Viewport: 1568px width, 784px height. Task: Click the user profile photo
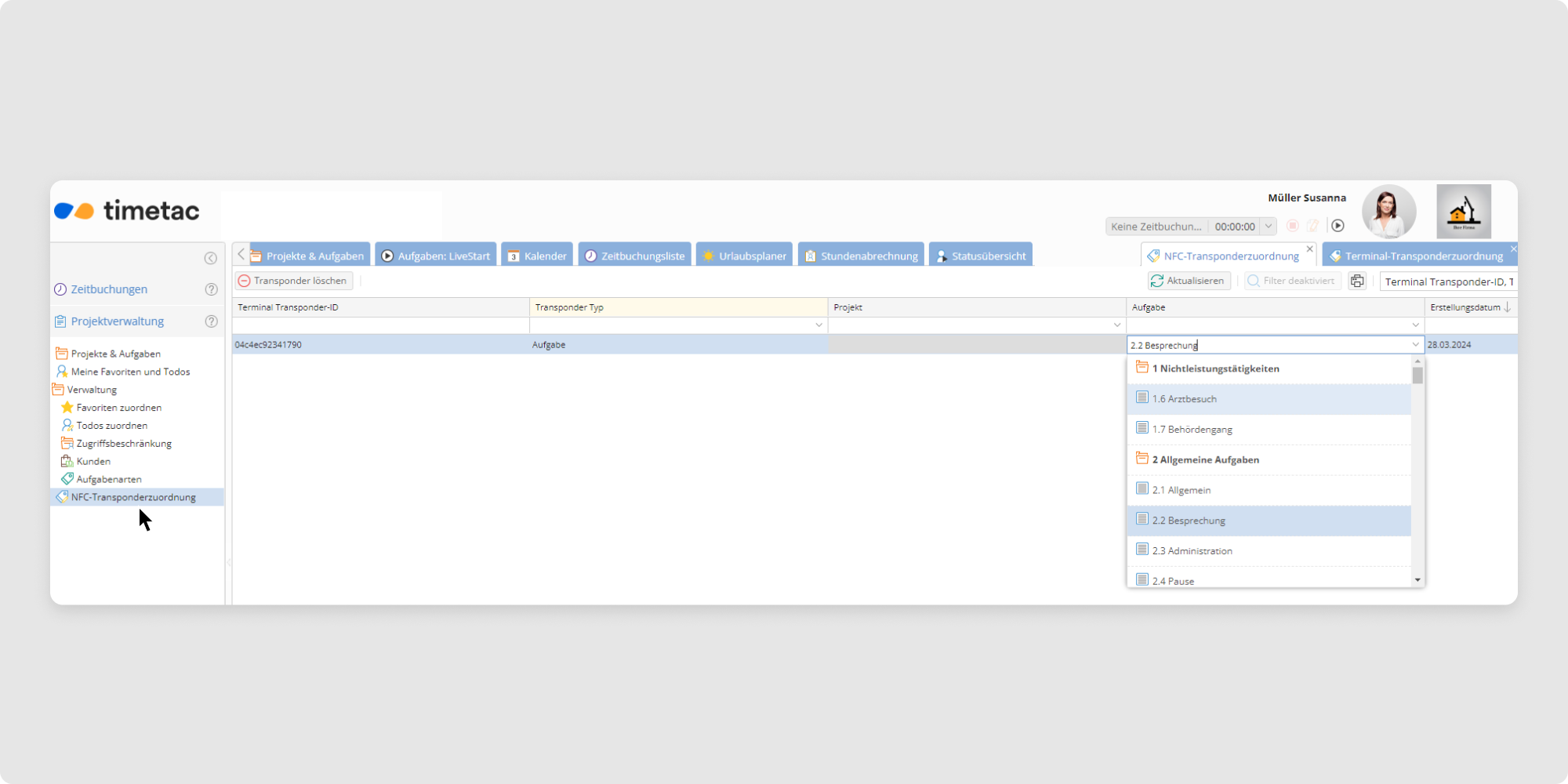pyautogui.click(x=1388, y=212)
